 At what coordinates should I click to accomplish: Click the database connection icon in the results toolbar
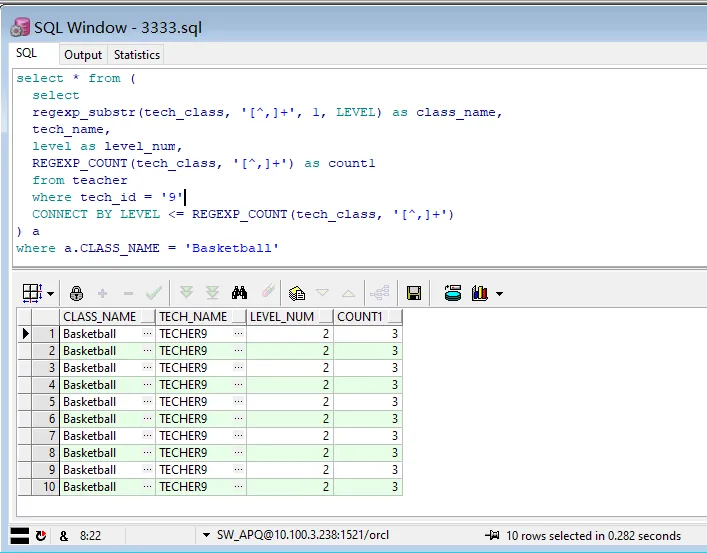click(453, 293)
